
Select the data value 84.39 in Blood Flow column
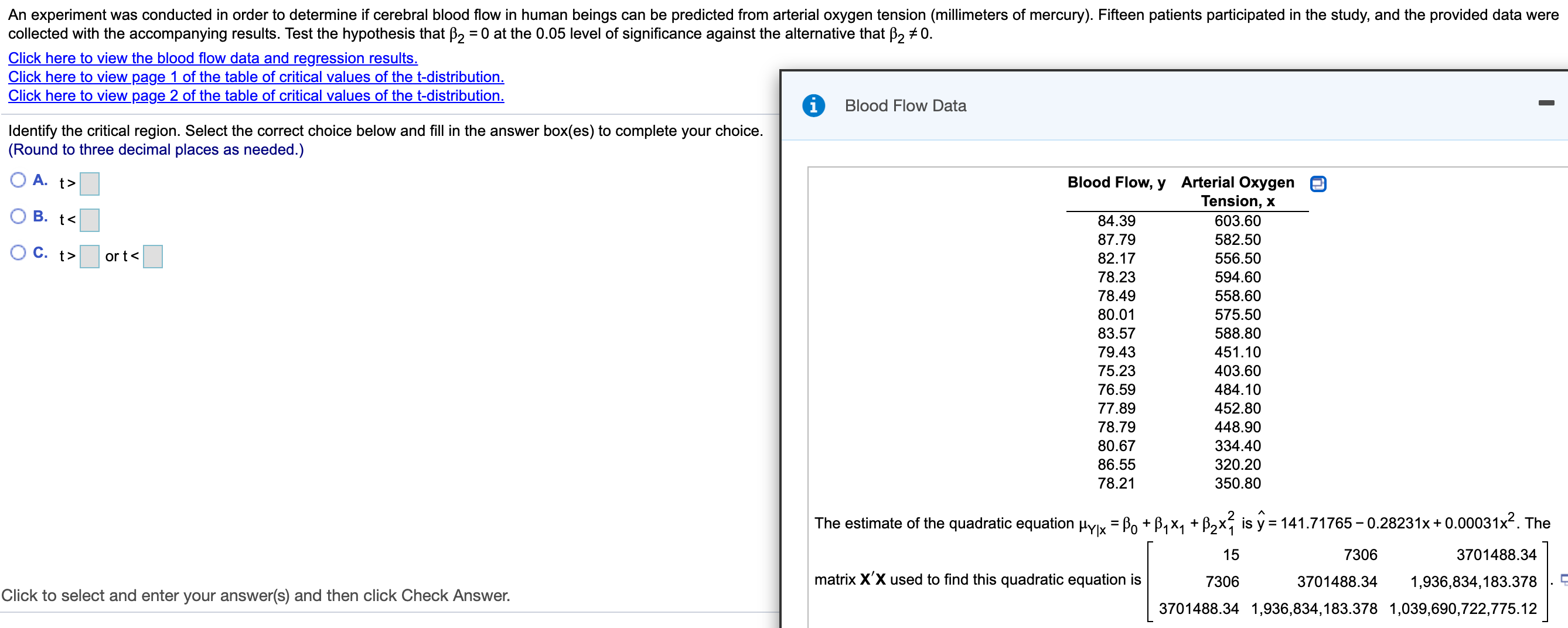pos(1117,221)
